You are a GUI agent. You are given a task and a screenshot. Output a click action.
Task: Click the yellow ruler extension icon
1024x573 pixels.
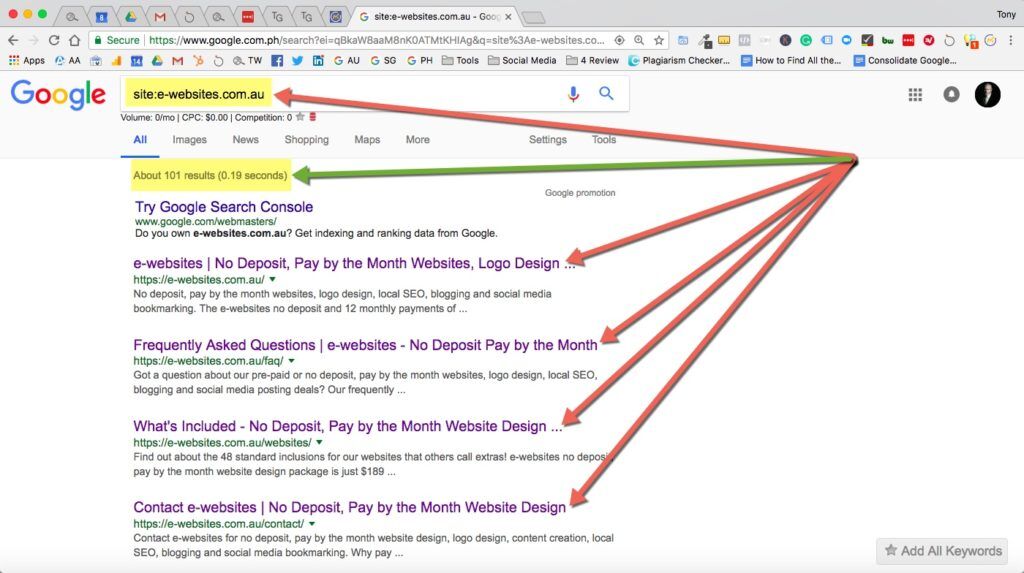[724, 41]
